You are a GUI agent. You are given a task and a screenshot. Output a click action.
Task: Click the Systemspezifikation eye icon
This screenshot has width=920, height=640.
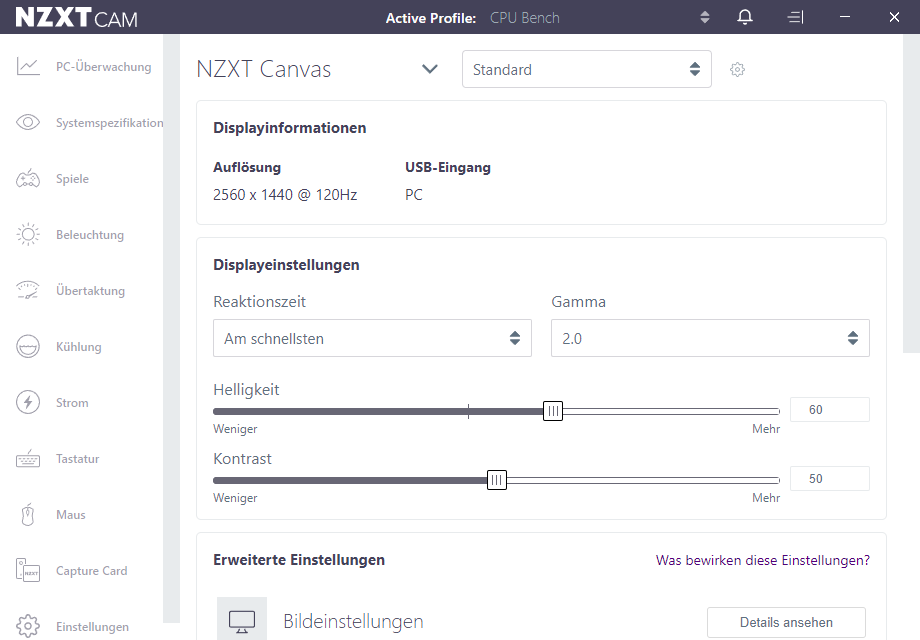tap(28, 123)
